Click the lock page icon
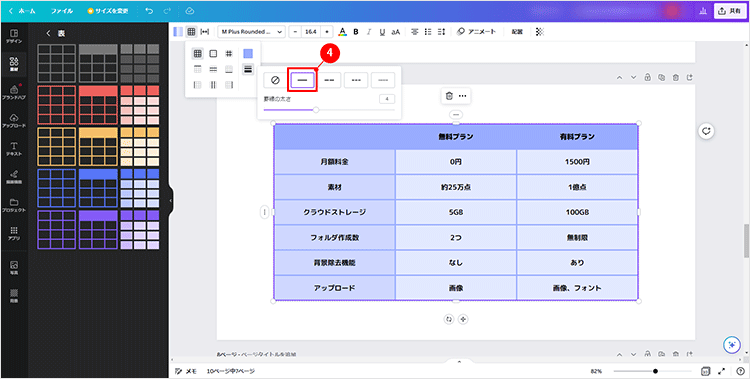Screen dimensions: 750x379 647,78
